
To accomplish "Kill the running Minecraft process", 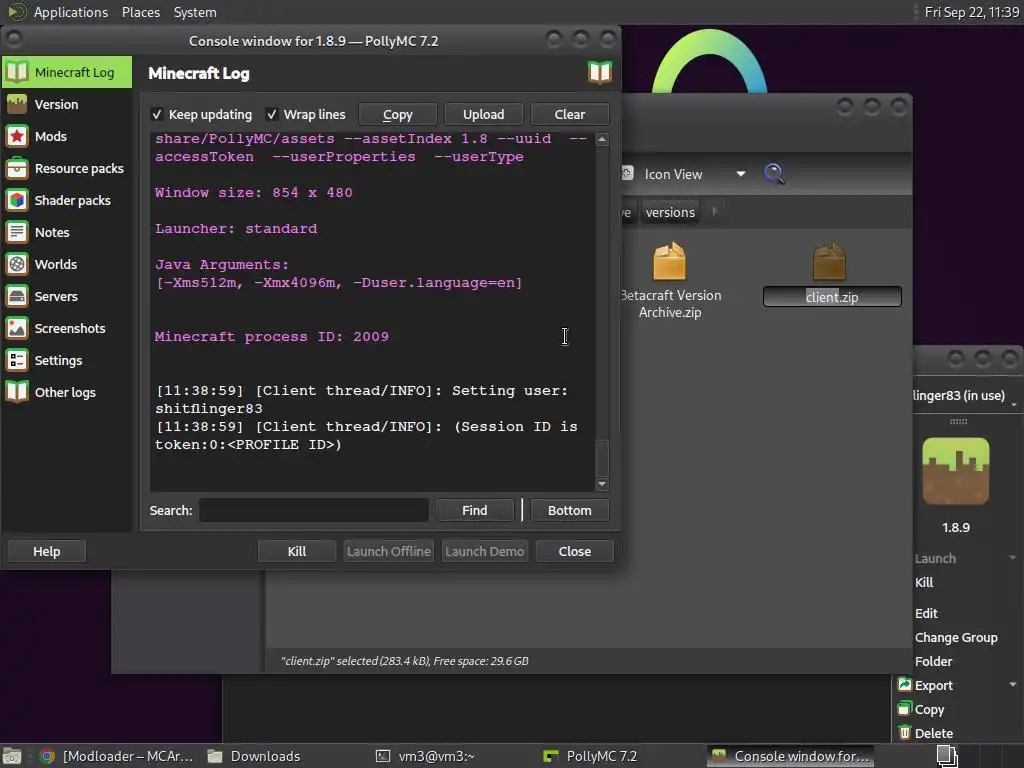I will coord(296,551).
